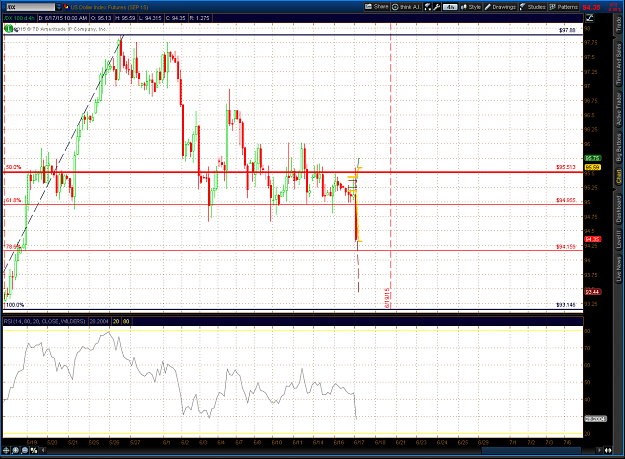Click the scroll right arrow
Image resolution: width=625 pixels, height=459 pixels.
click(599, 450)
